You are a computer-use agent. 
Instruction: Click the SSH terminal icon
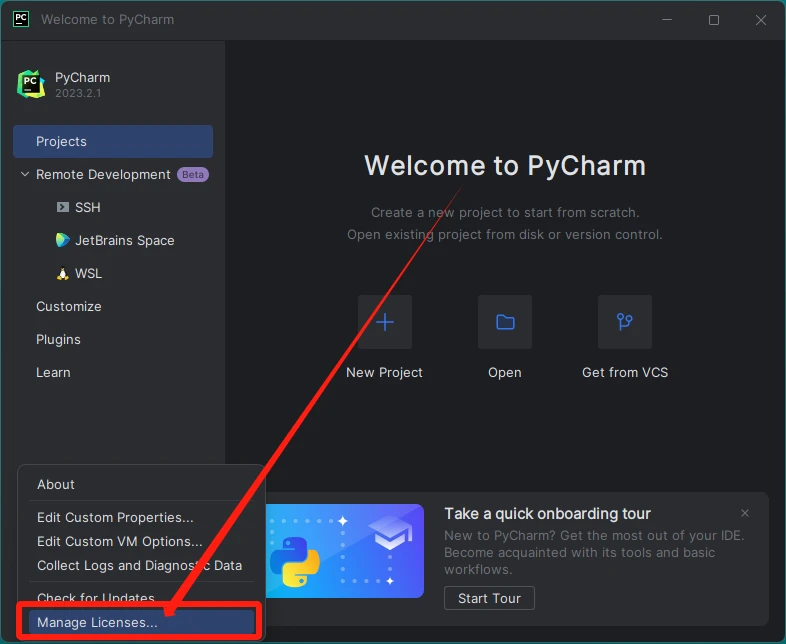pyautogui.click(x=63, y=208)
